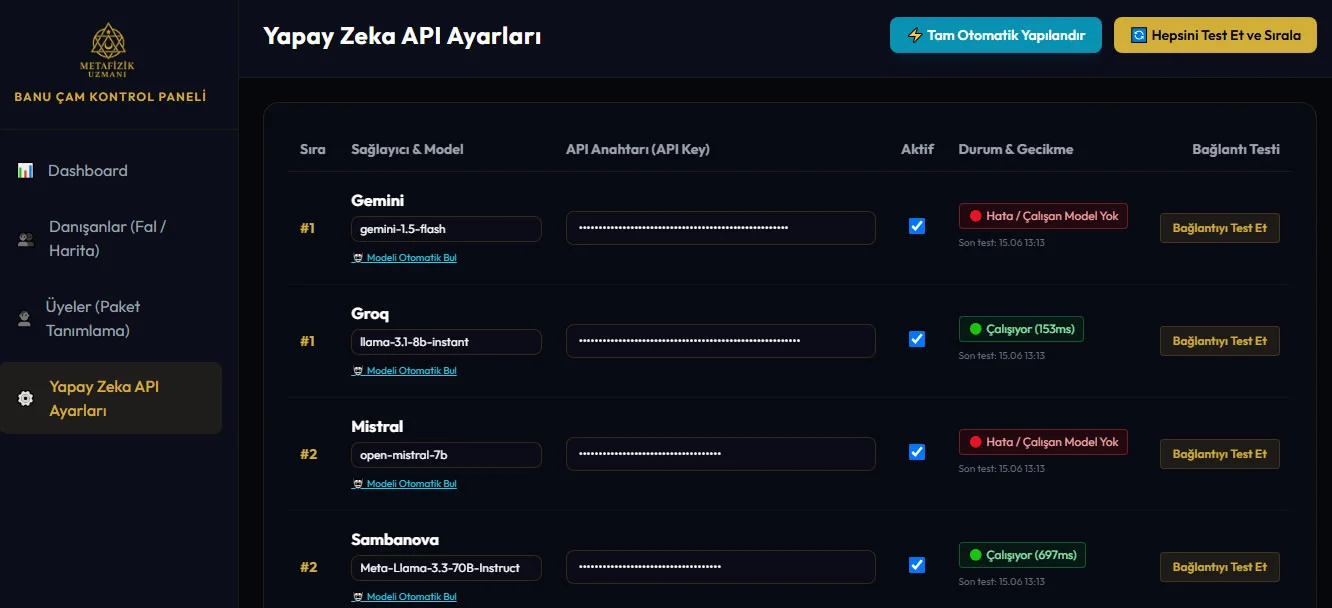Open Modeli Otomatik Bul for Groq
This screenshot has width=1332, height=608.
(404, 371)
